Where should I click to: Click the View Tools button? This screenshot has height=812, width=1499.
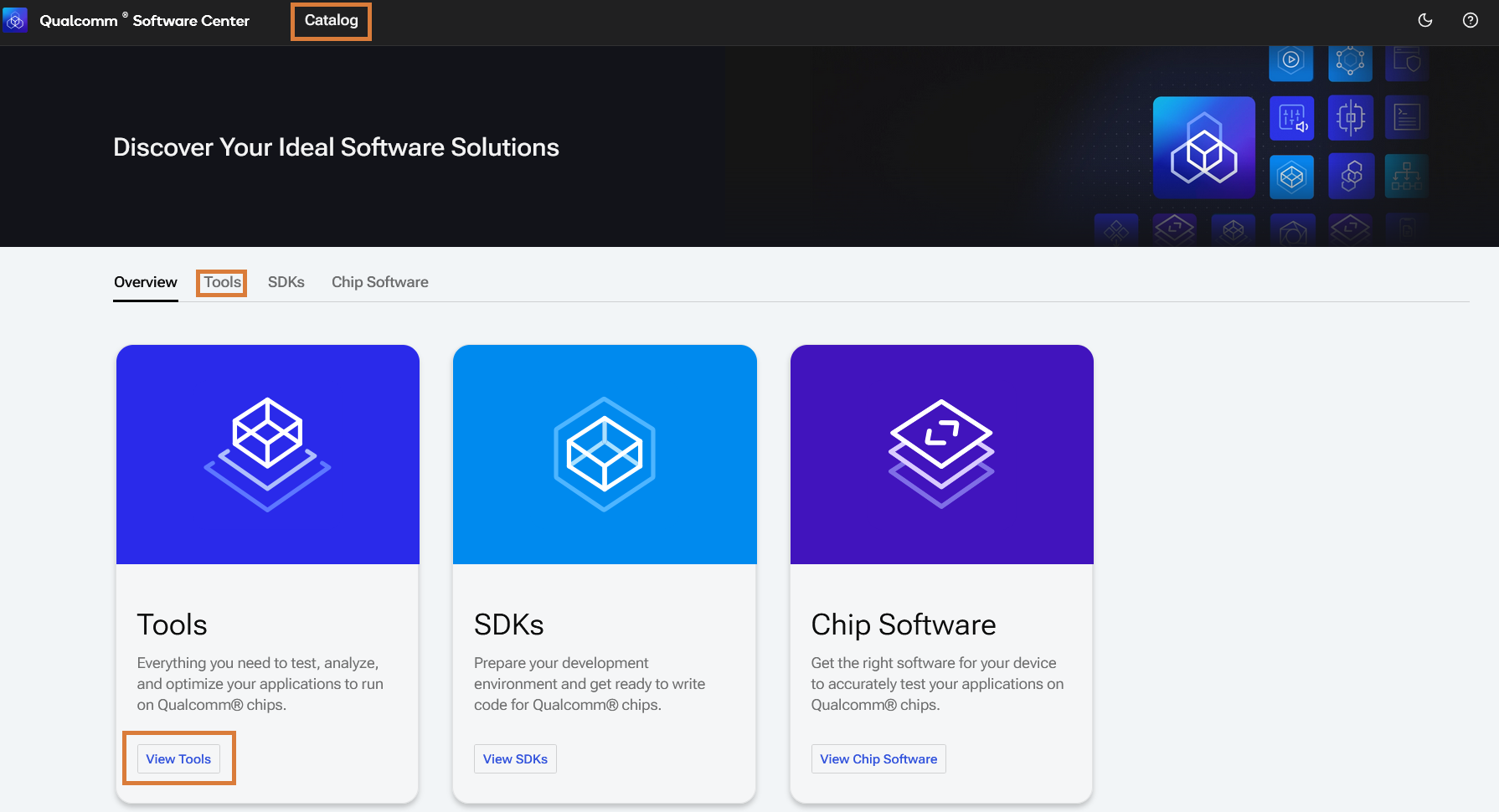click(178, 758)
